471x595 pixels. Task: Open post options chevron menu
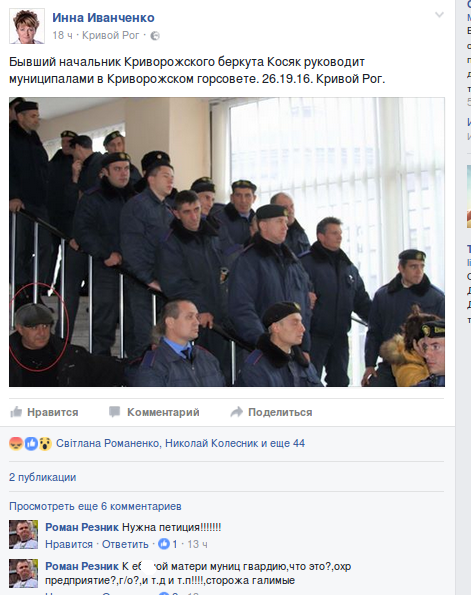pyautogui.click(x=439, y=15)
